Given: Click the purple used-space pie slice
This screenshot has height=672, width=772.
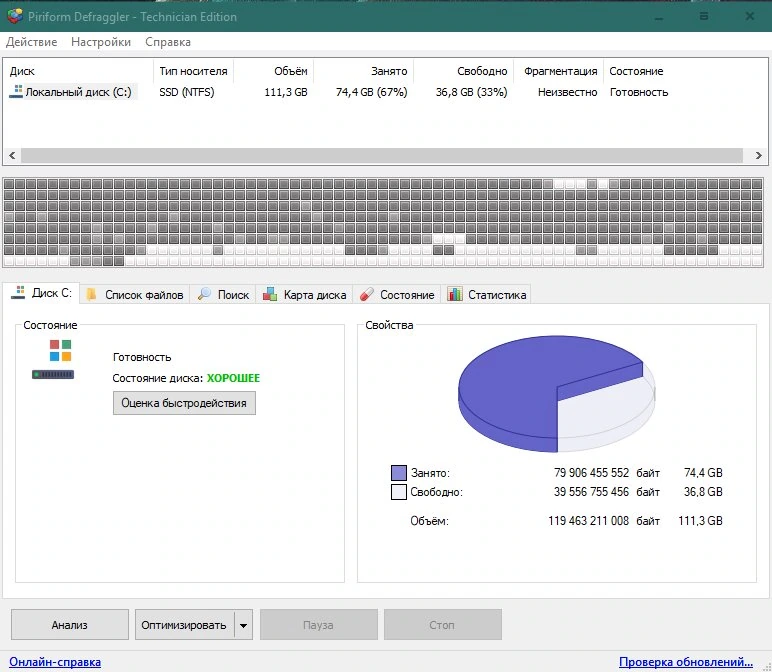Looking at the screenshot, I should pos(517,389).
